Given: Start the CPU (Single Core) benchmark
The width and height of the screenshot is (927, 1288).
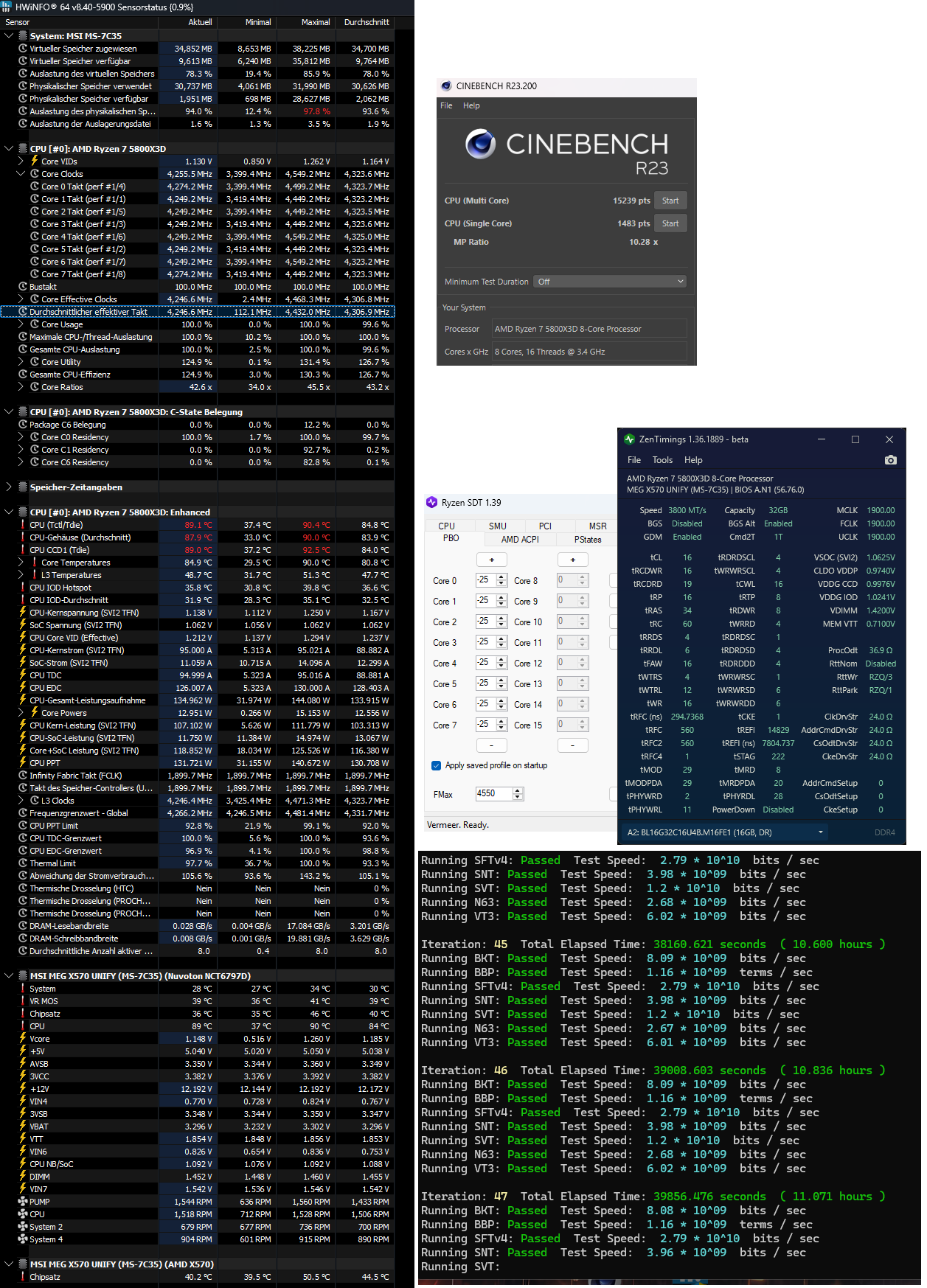Looking at the screenshot, I should (x=670, y=223).
